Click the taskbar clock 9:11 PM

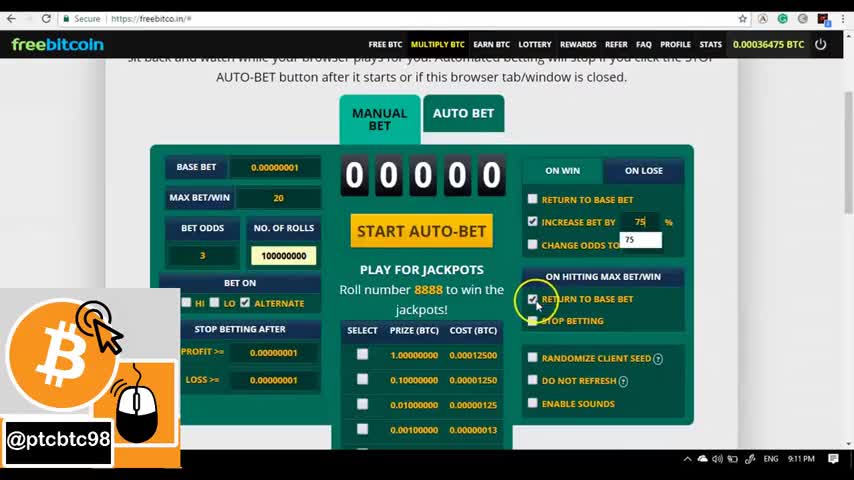coord(801,459)
